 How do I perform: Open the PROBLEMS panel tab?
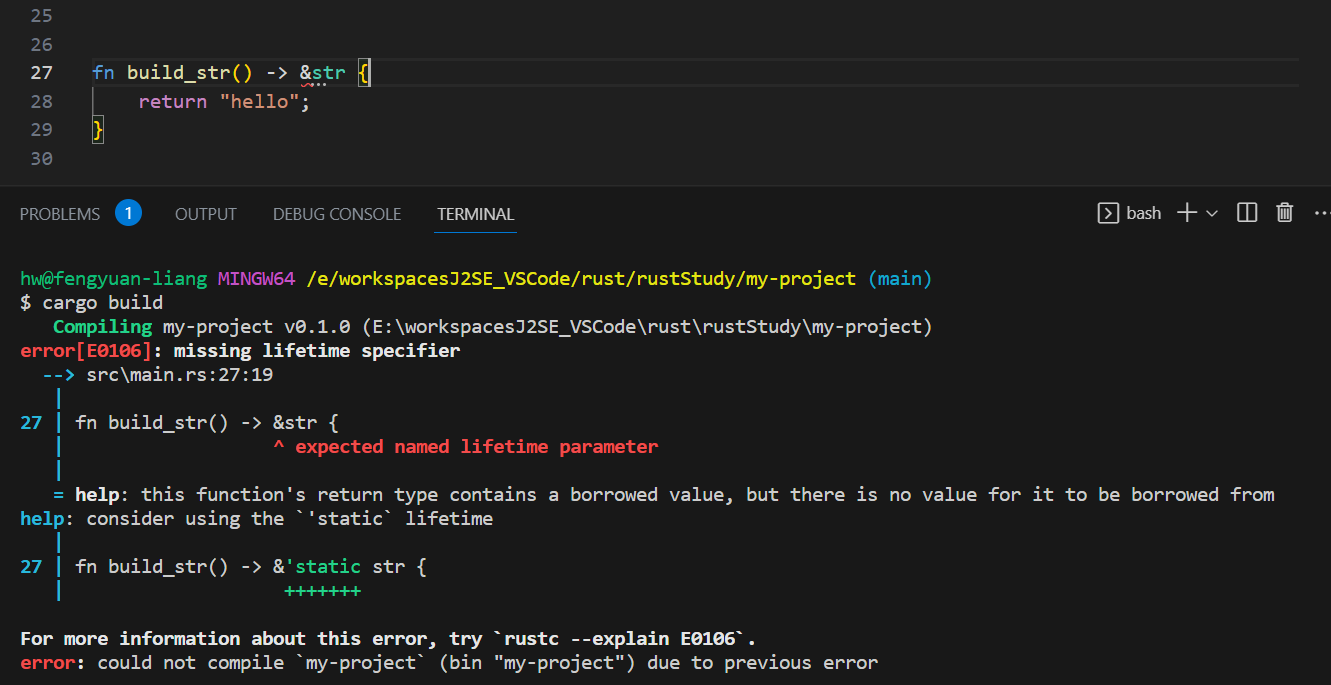pyautogui.click(x=60, y=214)
